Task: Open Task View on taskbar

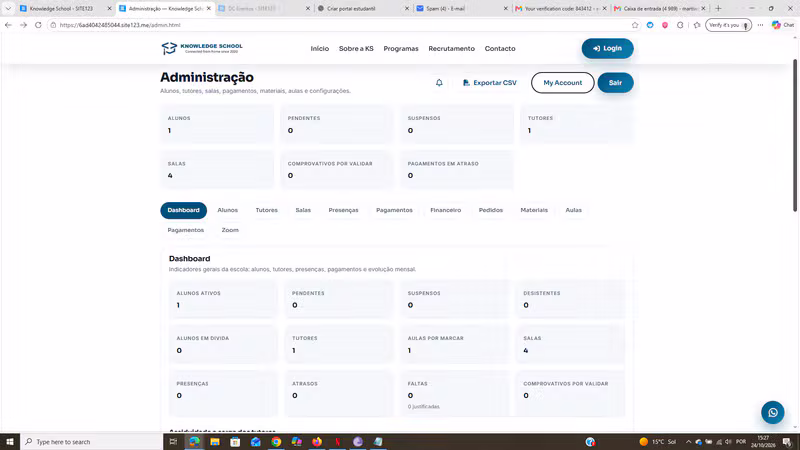Action: point(173,442)
